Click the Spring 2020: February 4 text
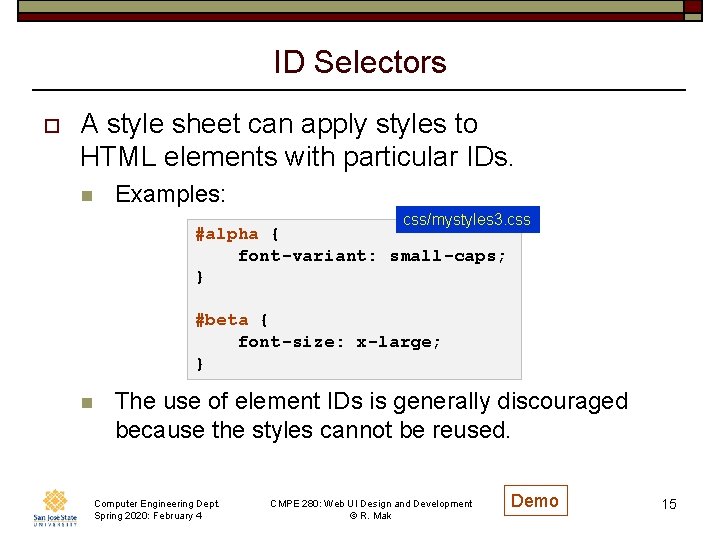The height and width of the screenshot is (540, 720). pyautogui.click(x=148, y=516)
